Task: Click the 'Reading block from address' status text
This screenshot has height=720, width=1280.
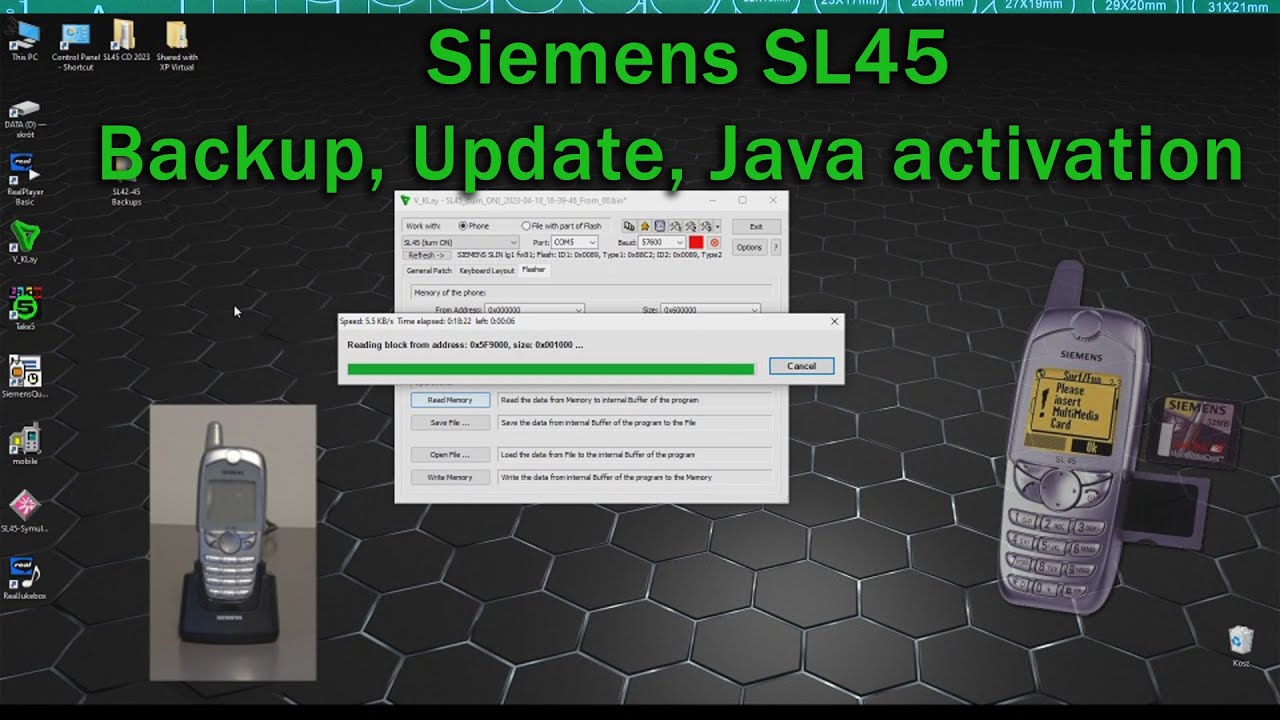Action: click(x=465, y=344)
